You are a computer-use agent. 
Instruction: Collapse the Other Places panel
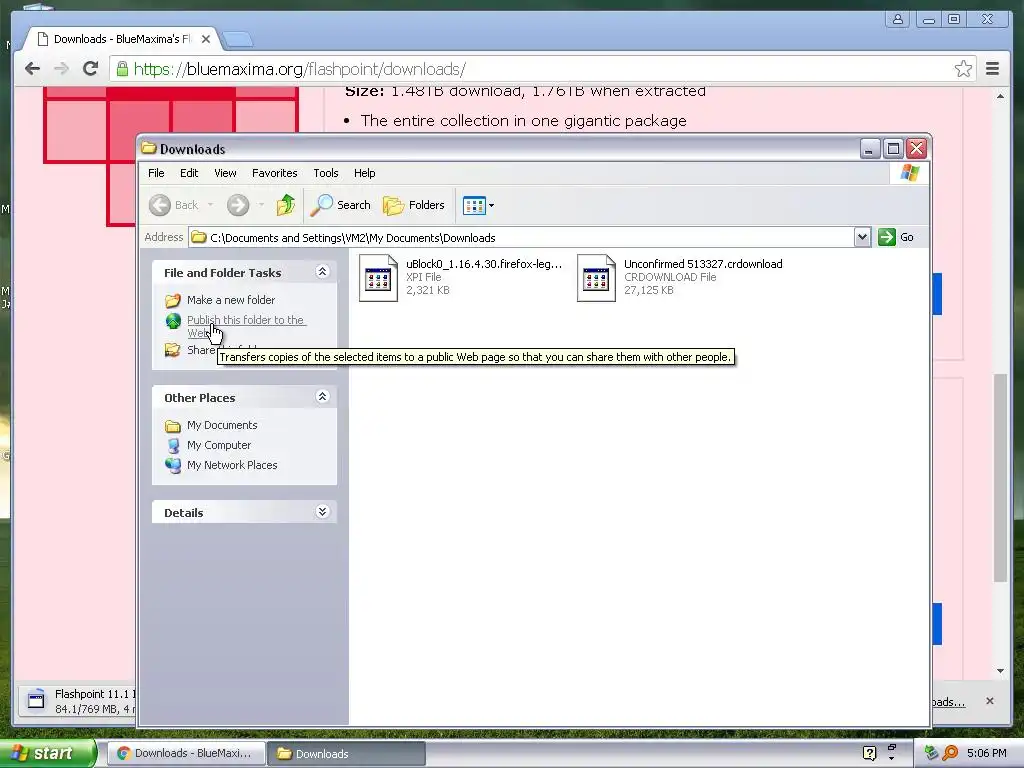click(322, 396)
